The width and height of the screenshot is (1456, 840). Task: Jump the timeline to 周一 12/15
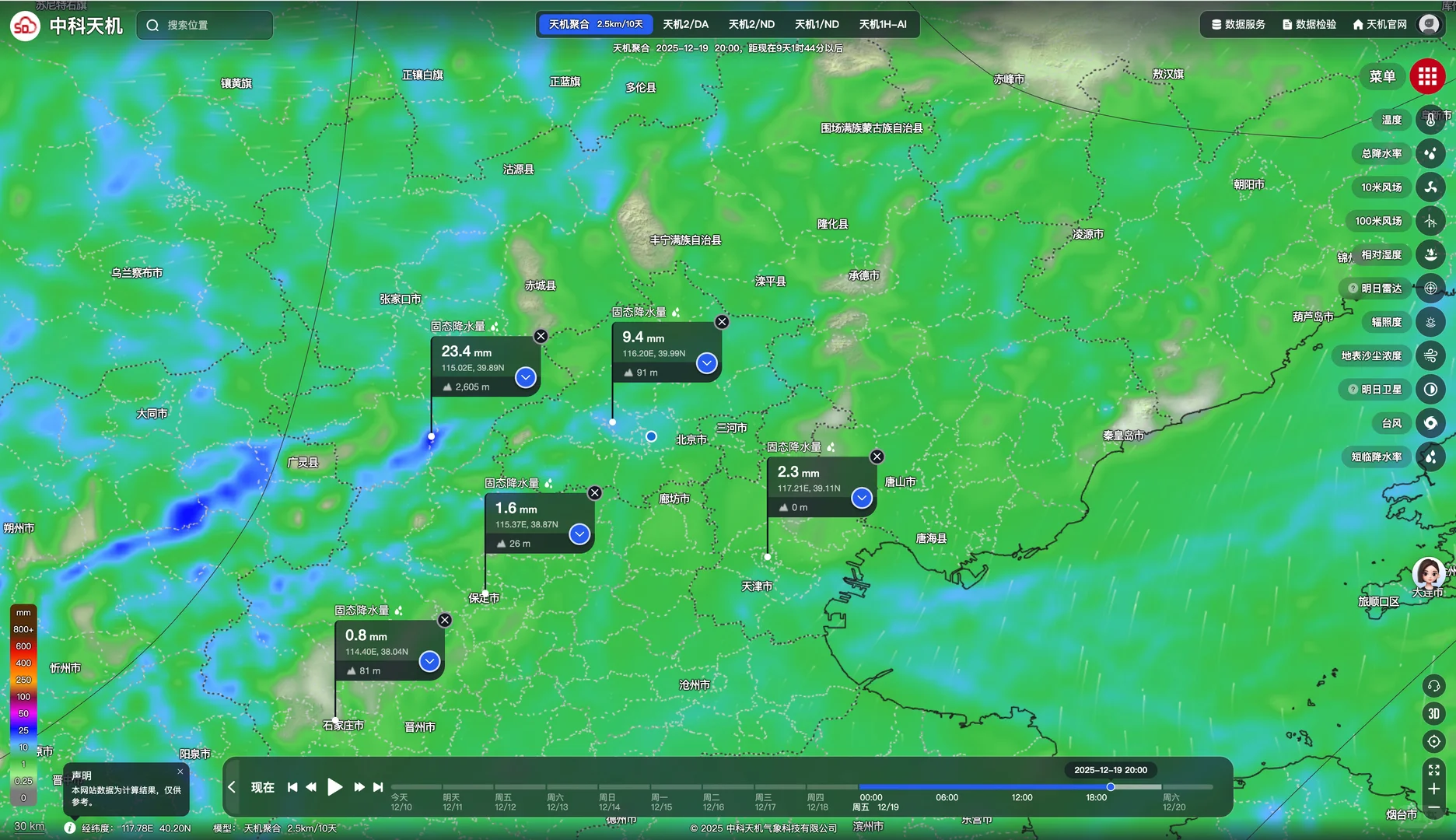click(661, 802)
